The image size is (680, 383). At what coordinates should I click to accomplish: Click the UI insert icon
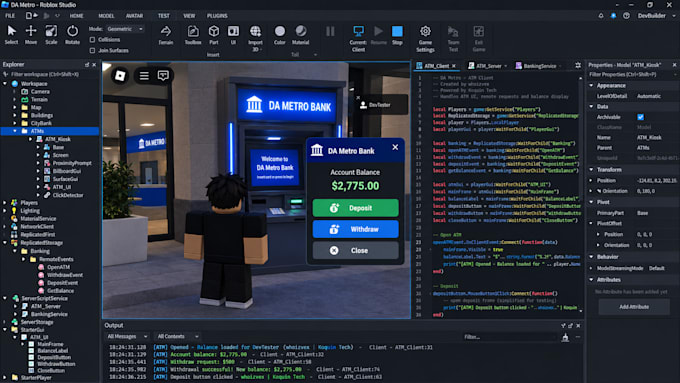(233, 34)
